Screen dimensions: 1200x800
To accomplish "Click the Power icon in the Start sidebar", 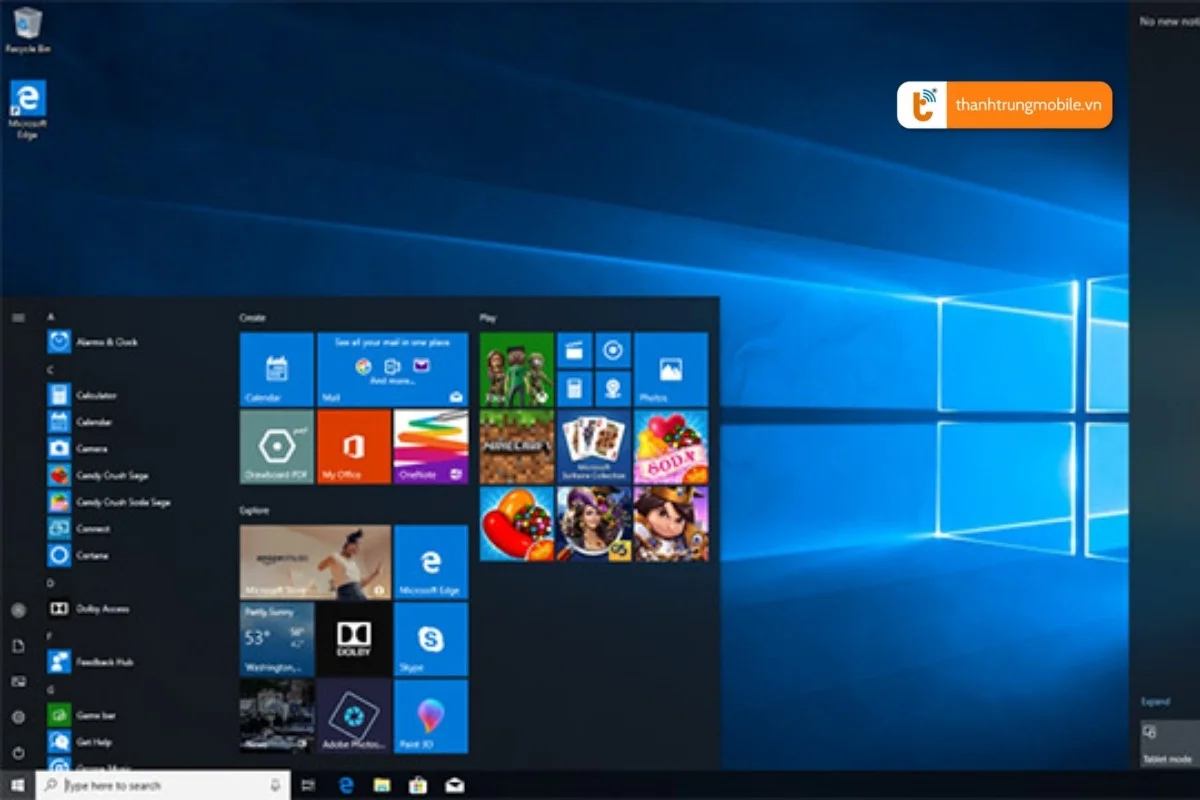I will coord(17,750).
